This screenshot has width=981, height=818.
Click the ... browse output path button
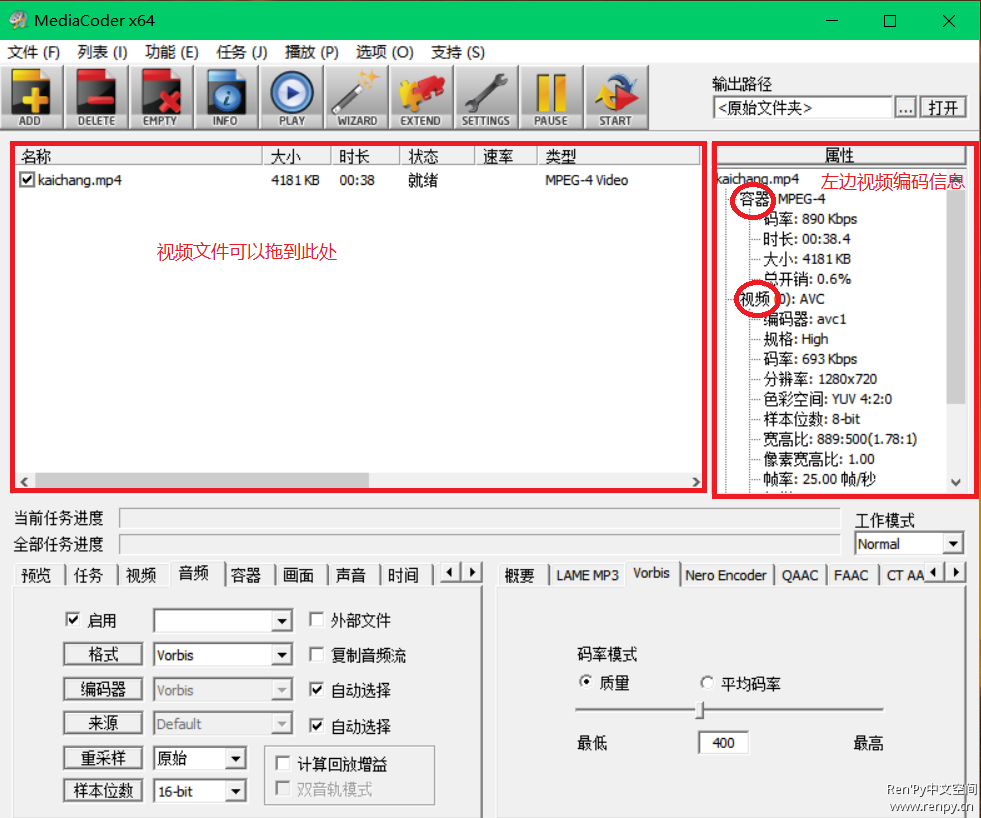point(905,108)
